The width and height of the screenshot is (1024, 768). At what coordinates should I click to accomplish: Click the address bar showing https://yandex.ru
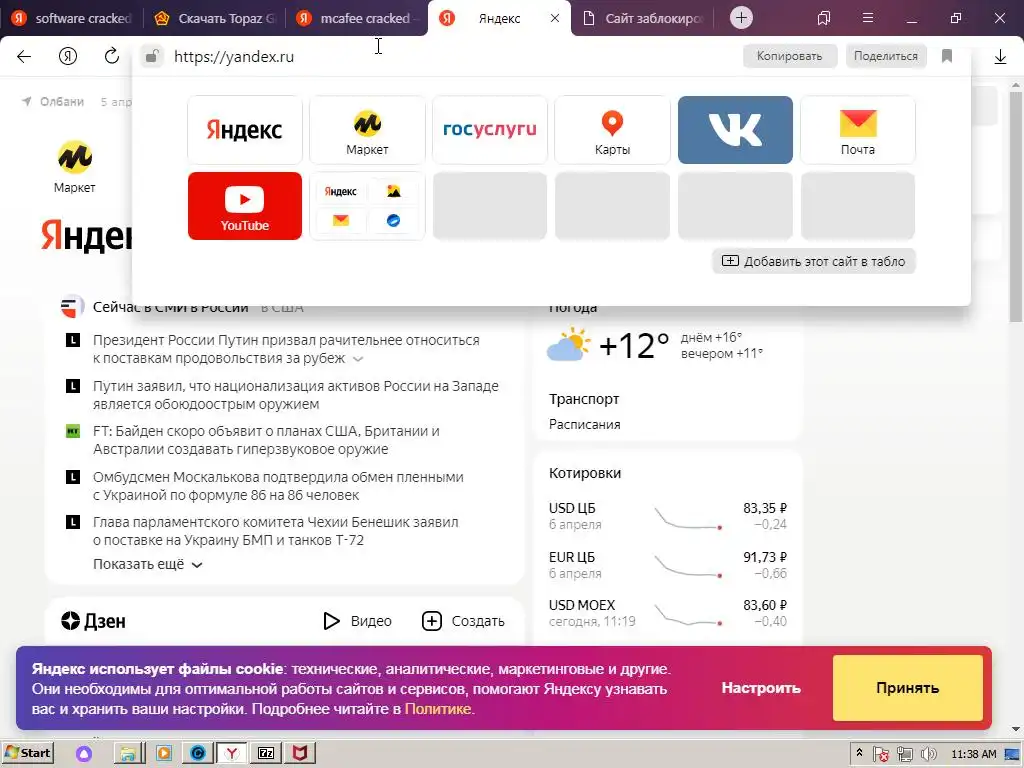tap(451, 57)
